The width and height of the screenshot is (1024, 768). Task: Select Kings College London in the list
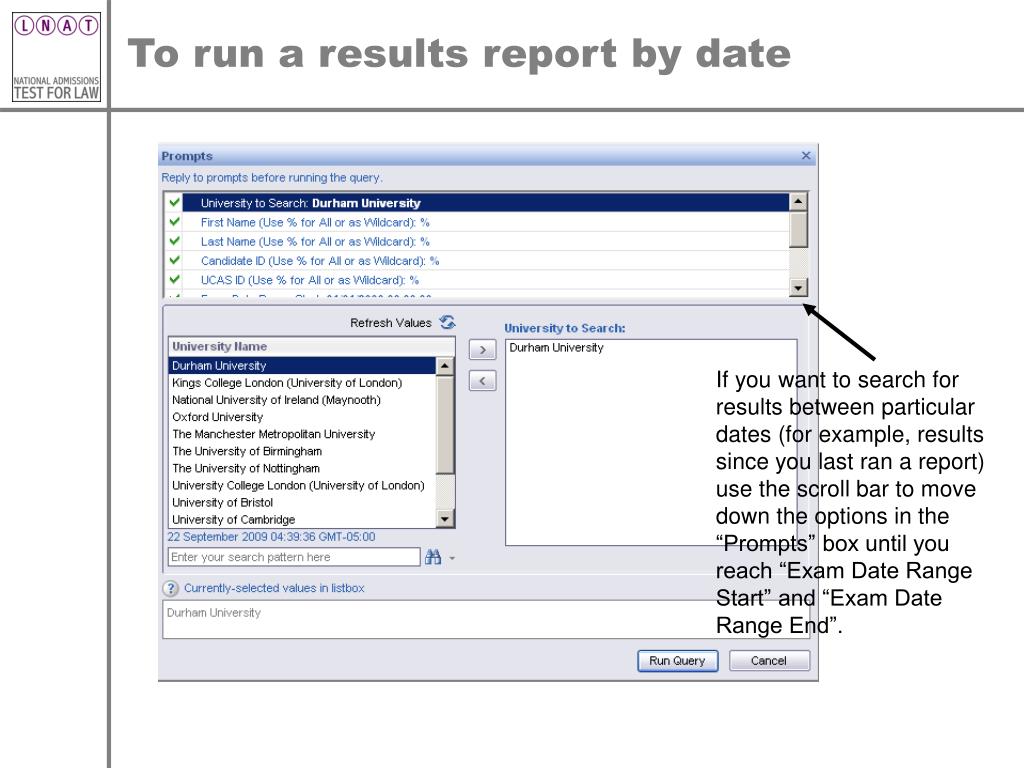[x=302, y=383]
